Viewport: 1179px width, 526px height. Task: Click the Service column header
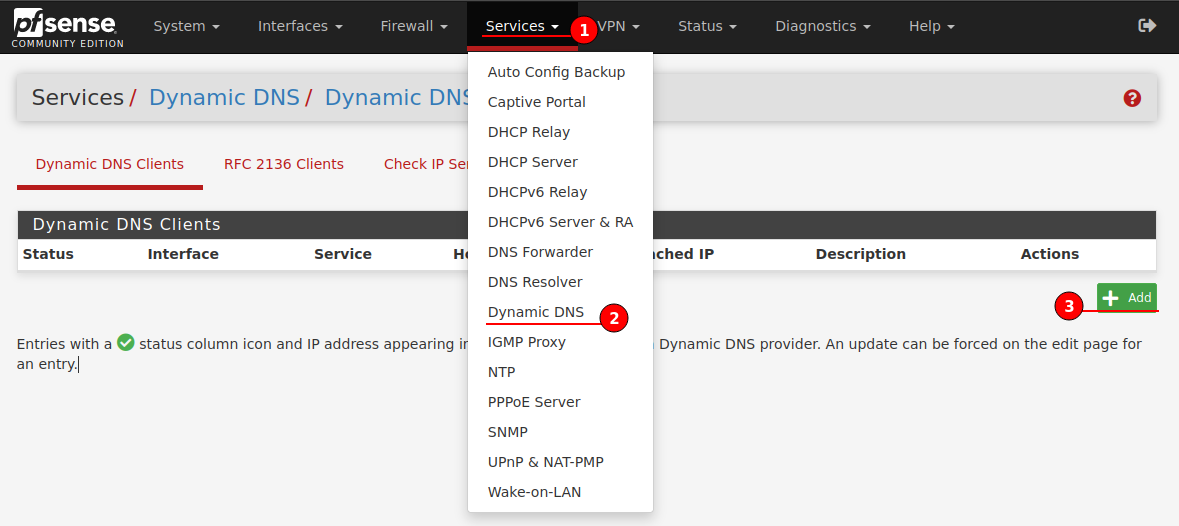pyautogui.click(x=343, y=255)
